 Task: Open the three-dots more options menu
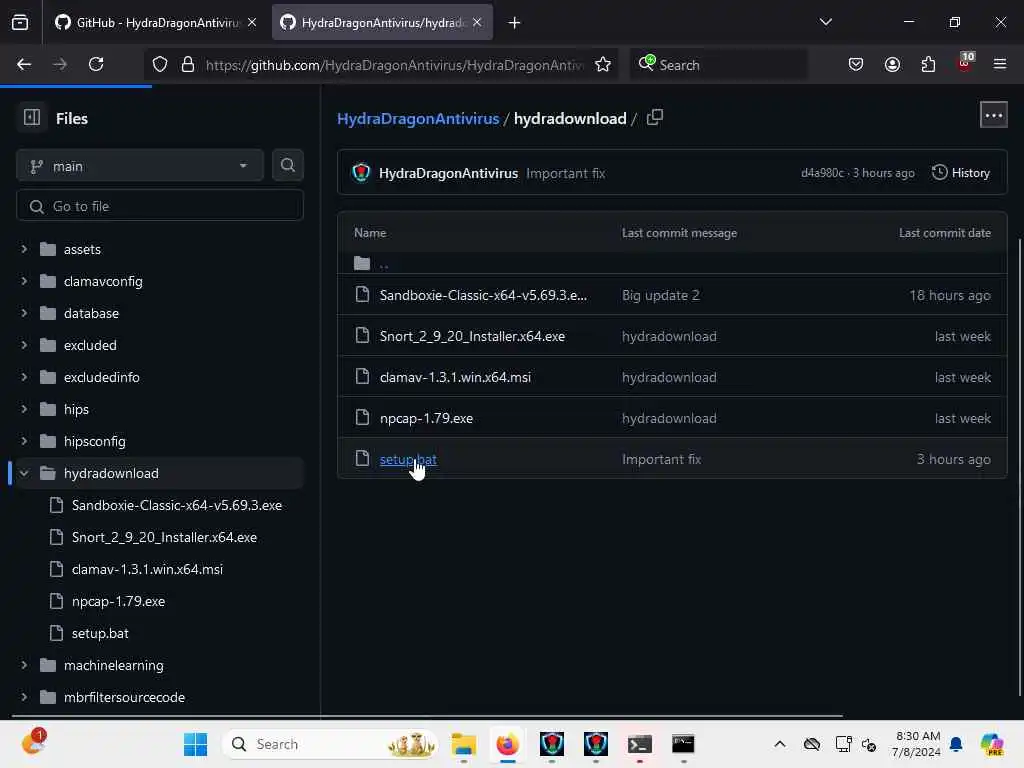993,116
